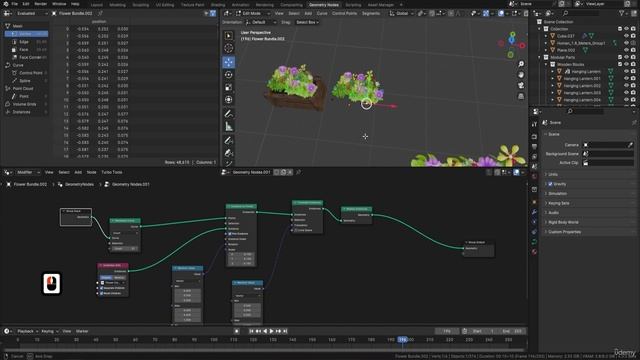Select the Hanging Lantern.002 outliner item
Viewport: 640px width, 360px height.
pyautogui.click(x=582, y=86)
